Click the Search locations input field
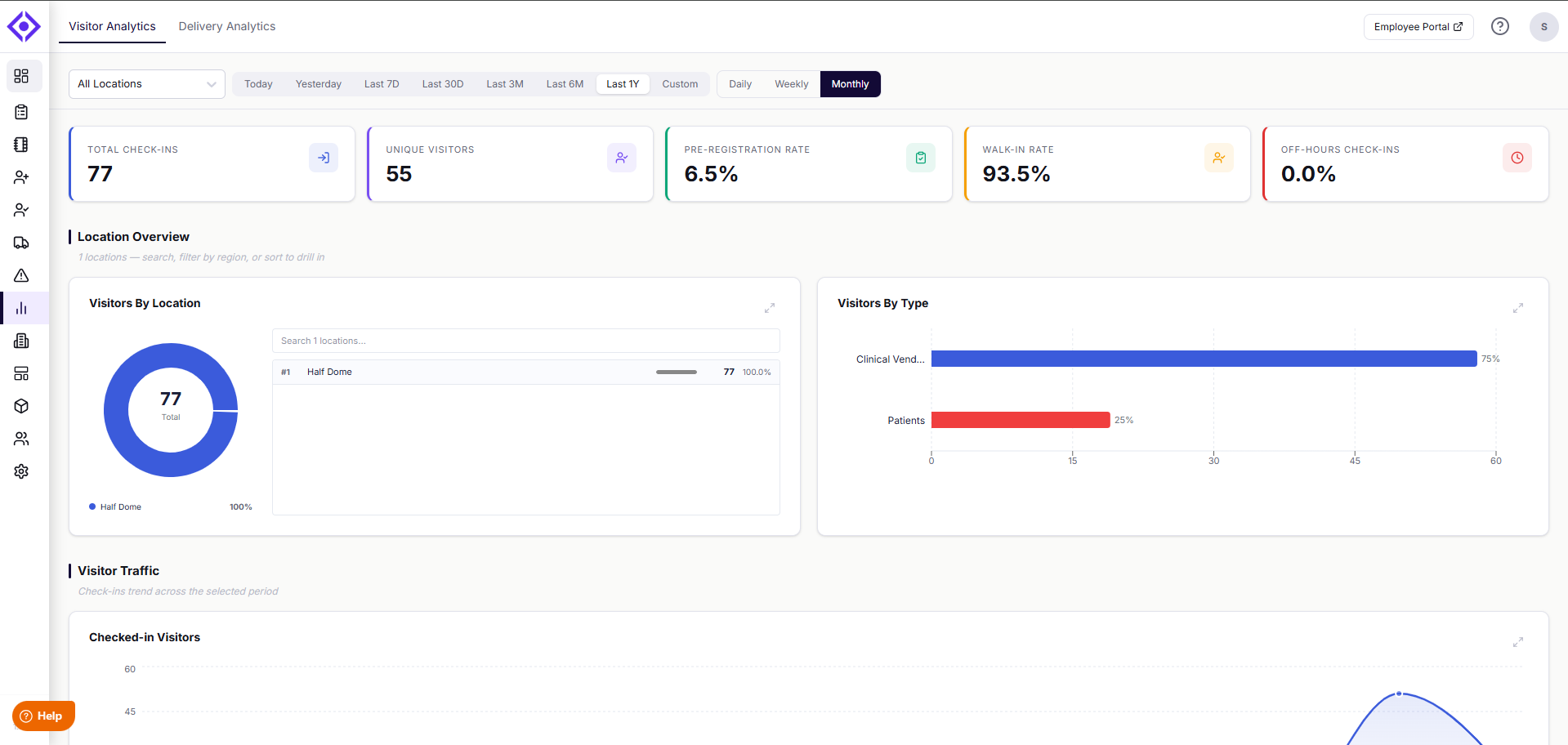Screen dimensions: 1568x745 pos(526,341)
